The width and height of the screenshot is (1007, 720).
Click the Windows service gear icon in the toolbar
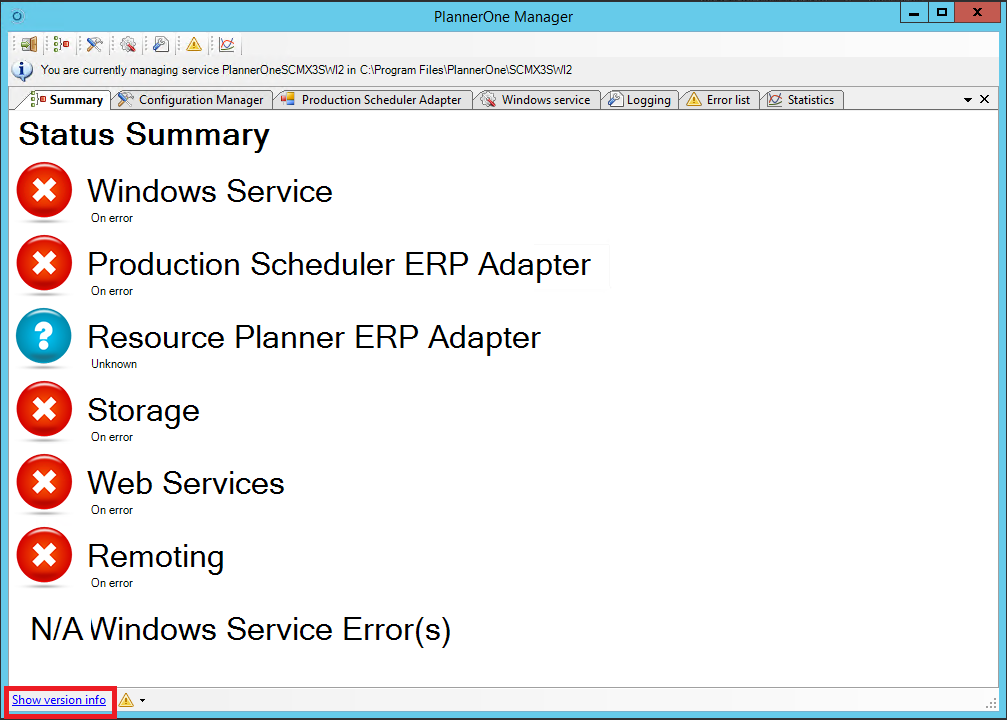pyautogui.click(x=128, y=44)
